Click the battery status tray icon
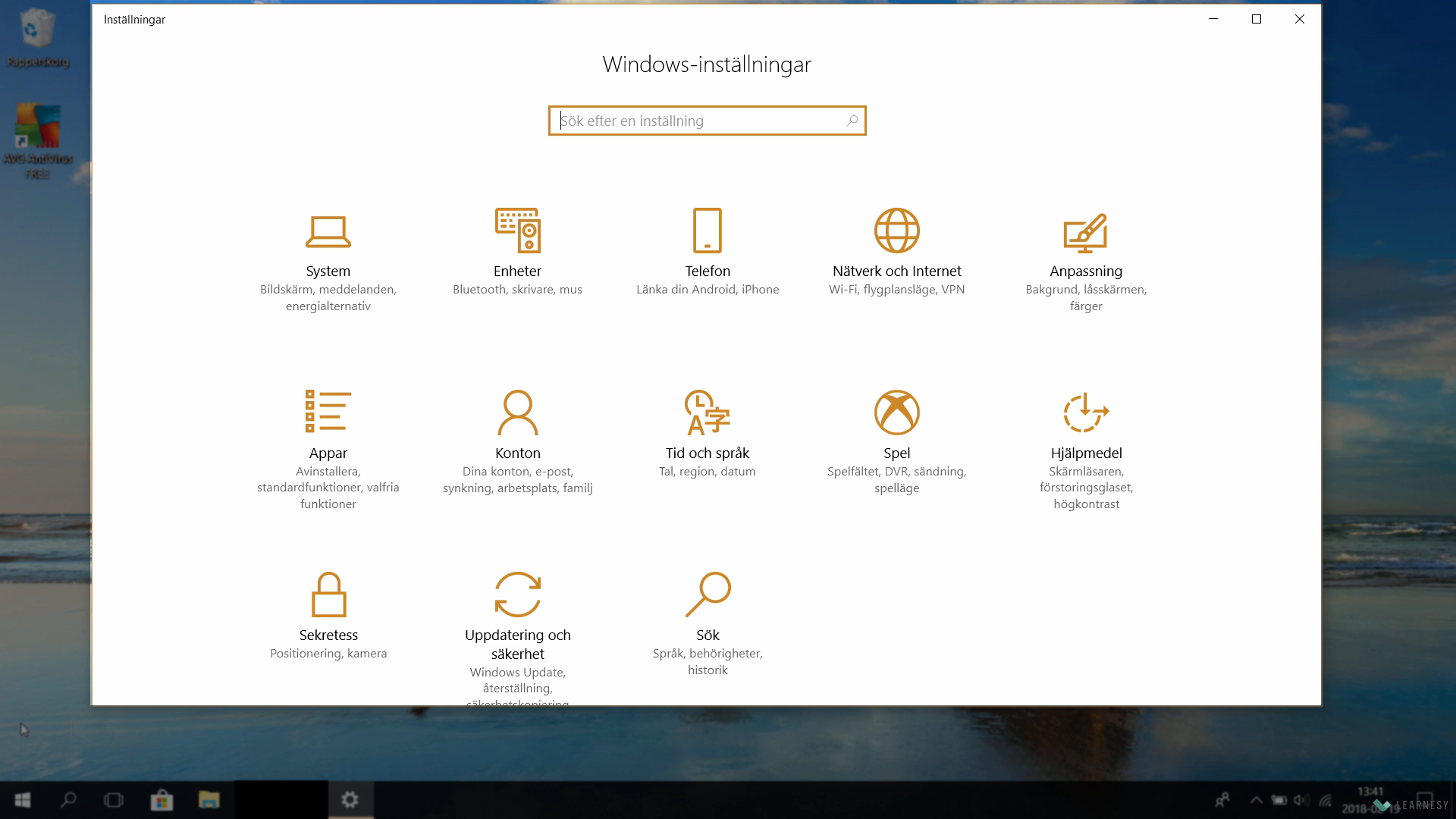Image resolution: width=1456 pixels, height=819 pixels. 1279,800
